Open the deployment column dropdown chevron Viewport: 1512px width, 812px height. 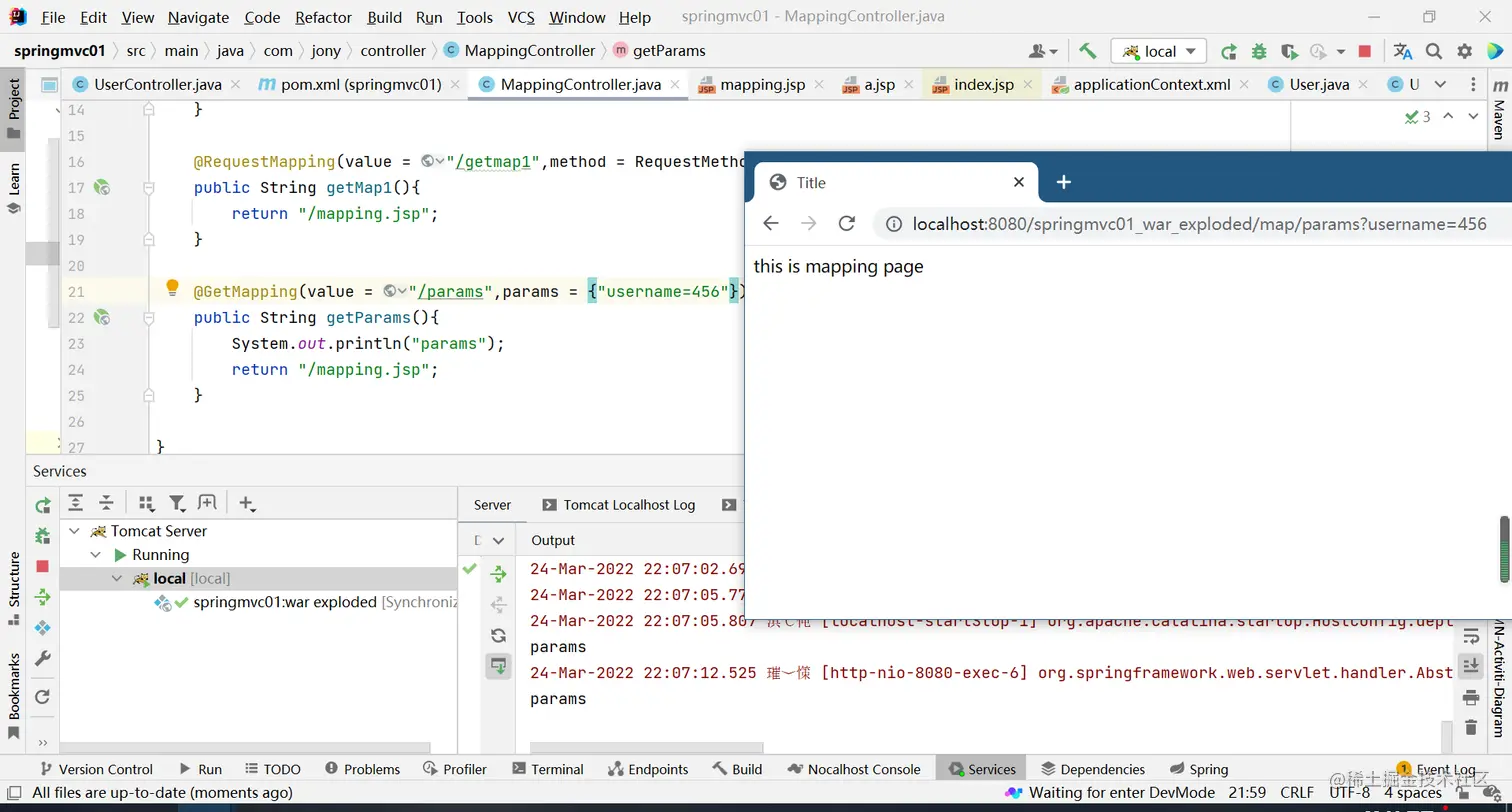click(x=498, y=540)
